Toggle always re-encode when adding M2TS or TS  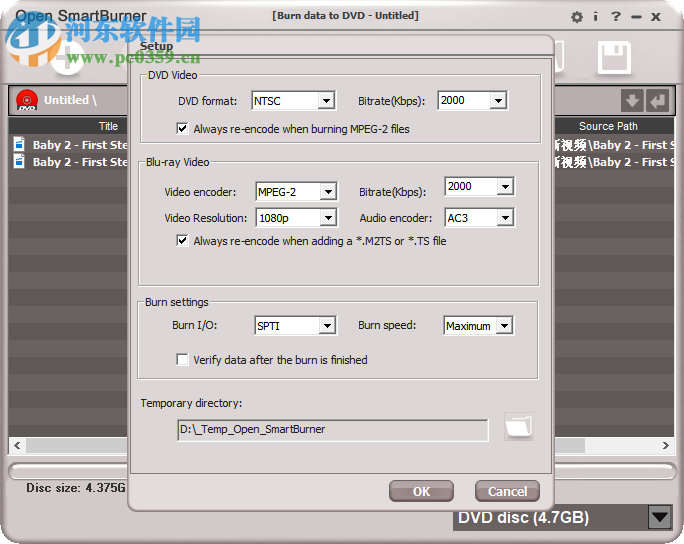[182, 241]
